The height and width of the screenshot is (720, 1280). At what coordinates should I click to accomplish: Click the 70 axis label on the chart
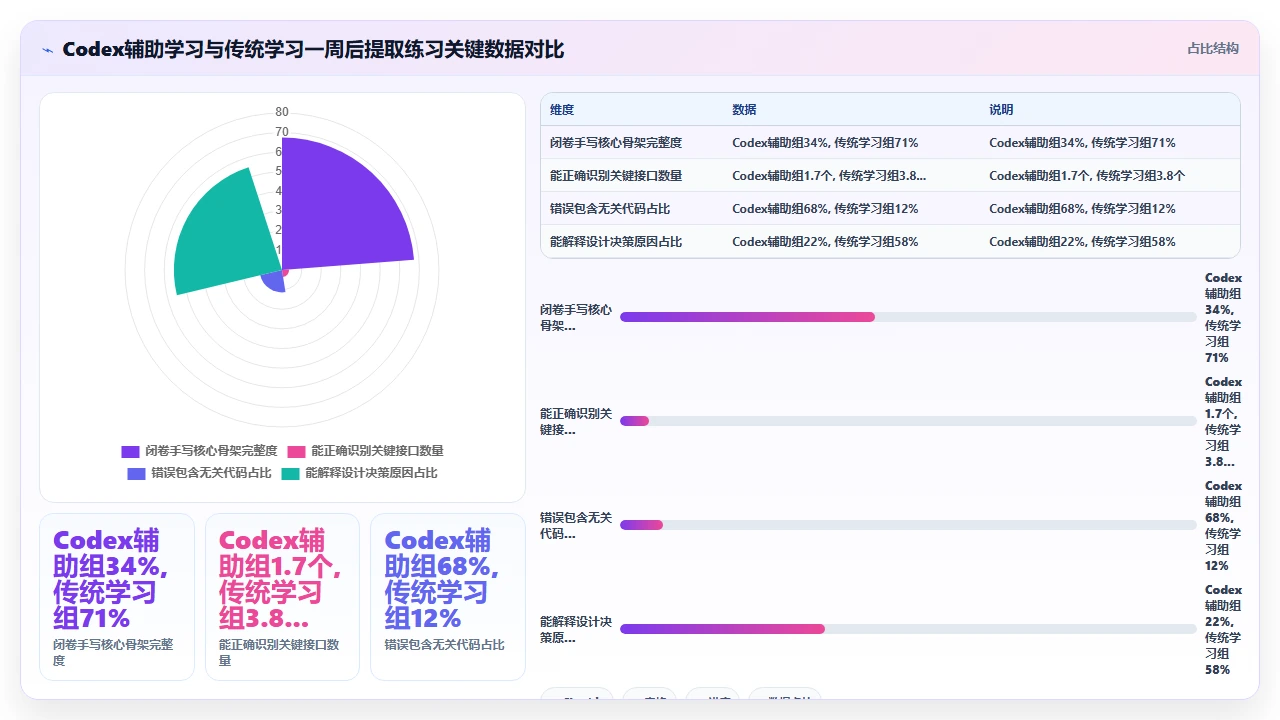point(282,132)
